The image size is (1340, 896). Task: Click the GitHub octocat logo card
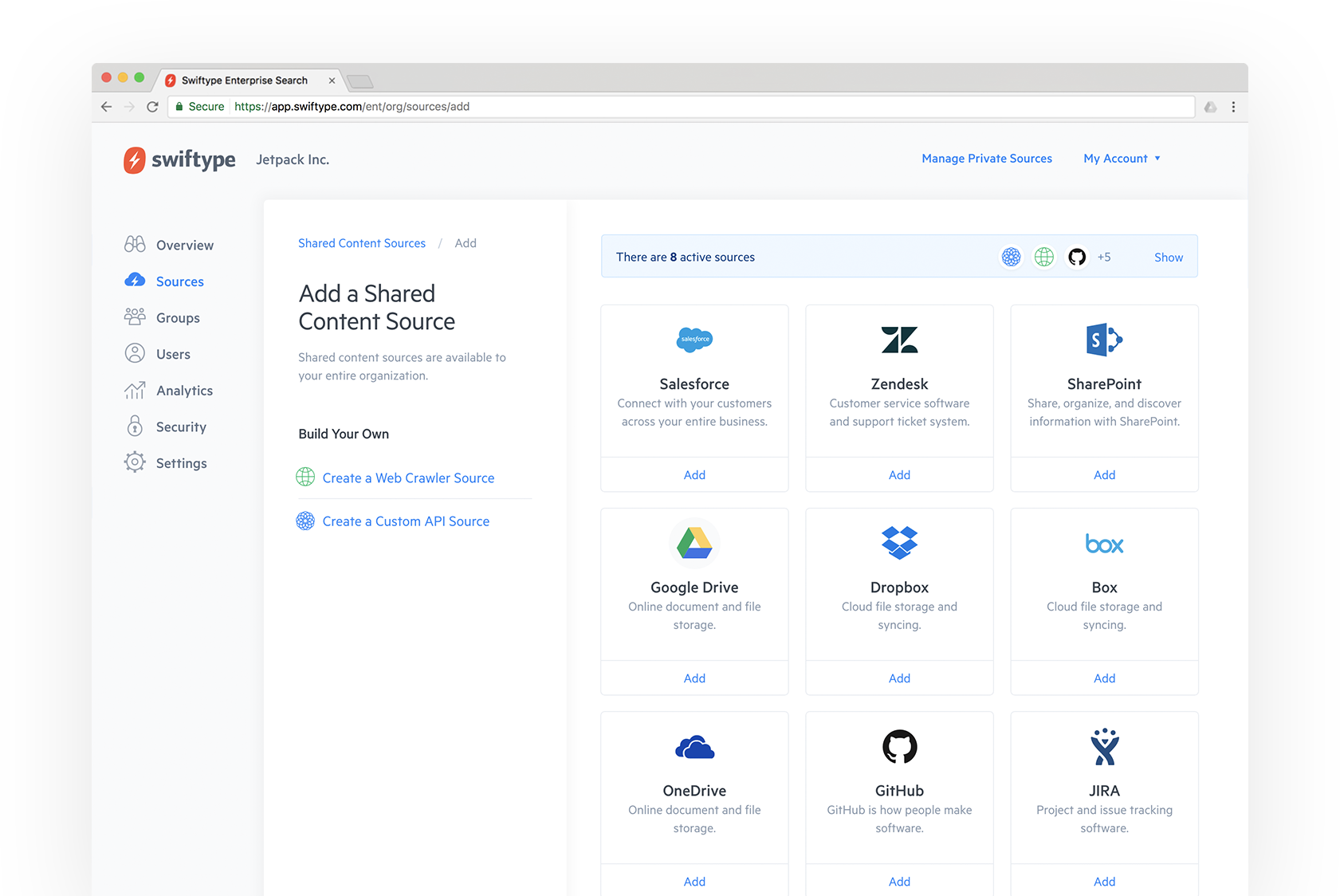coord(899,747)
